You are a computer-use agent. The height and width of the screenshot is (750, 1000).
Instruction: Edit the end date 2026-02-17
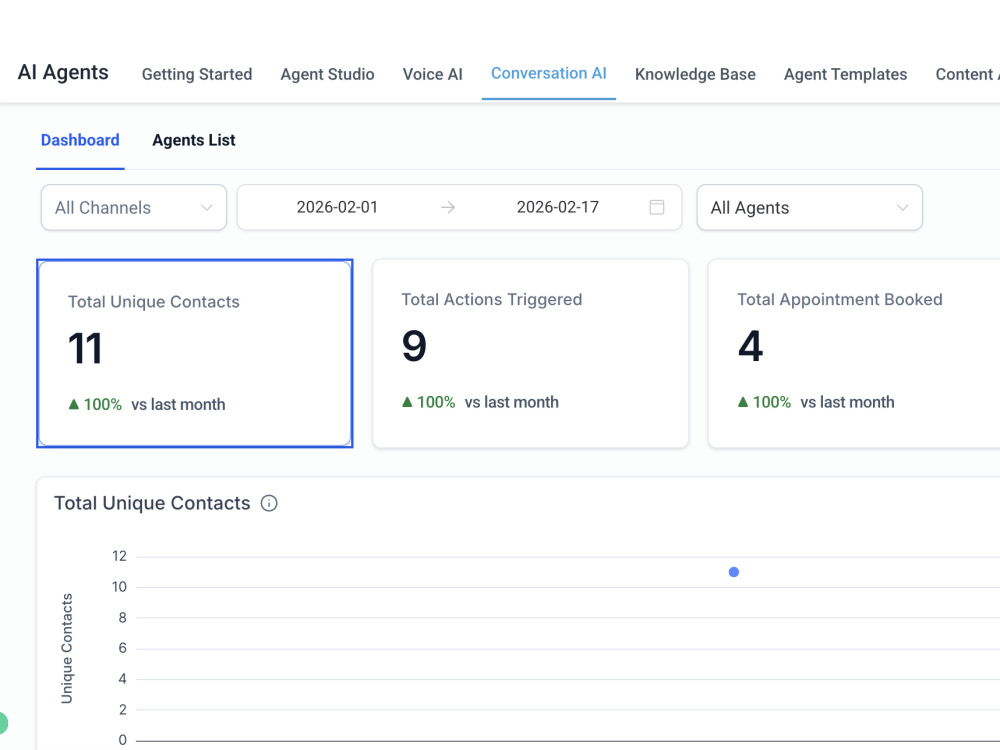pos(557,207)
